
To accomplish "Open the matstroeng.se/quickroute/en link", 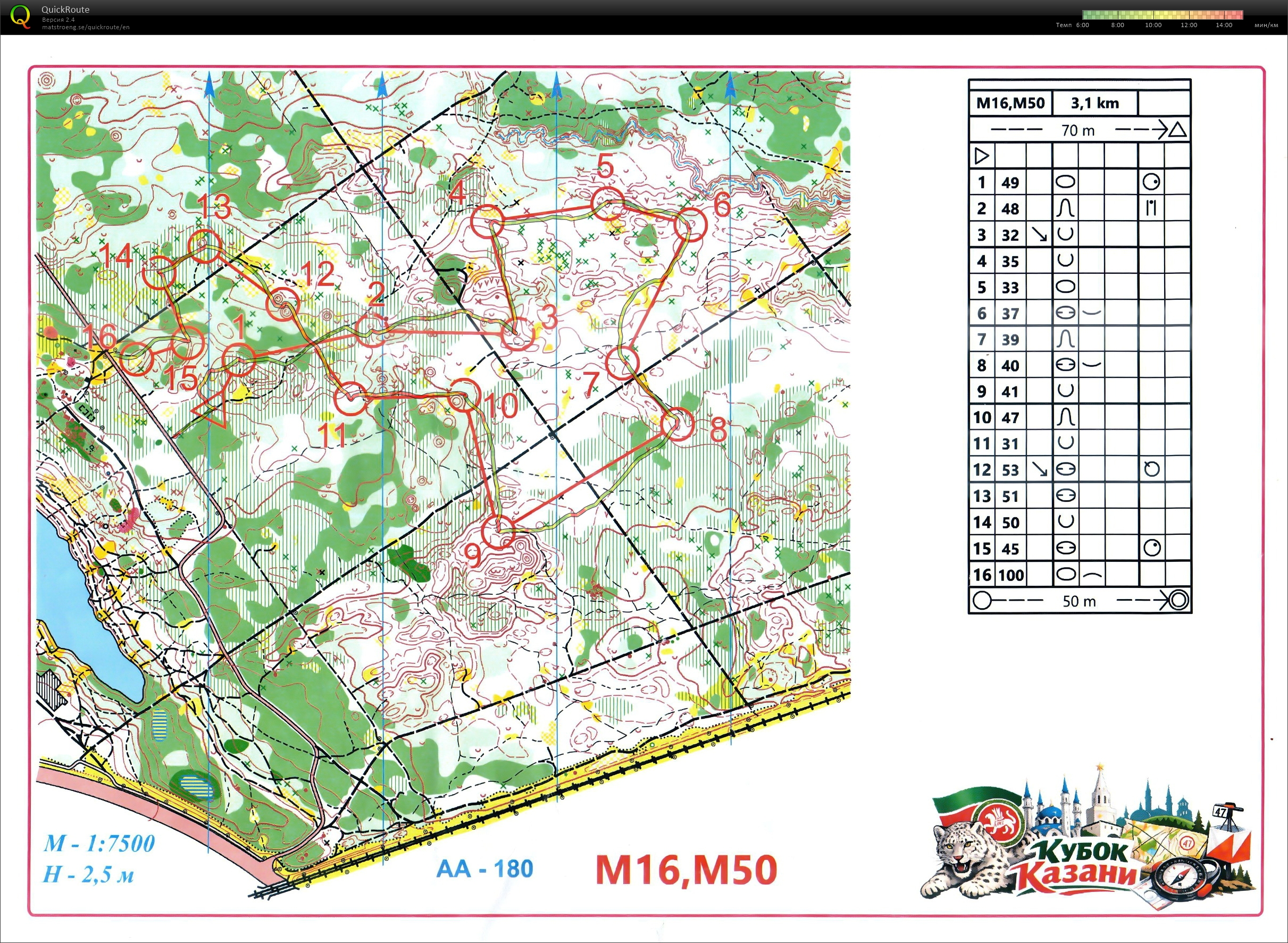I will click(85, 28).
